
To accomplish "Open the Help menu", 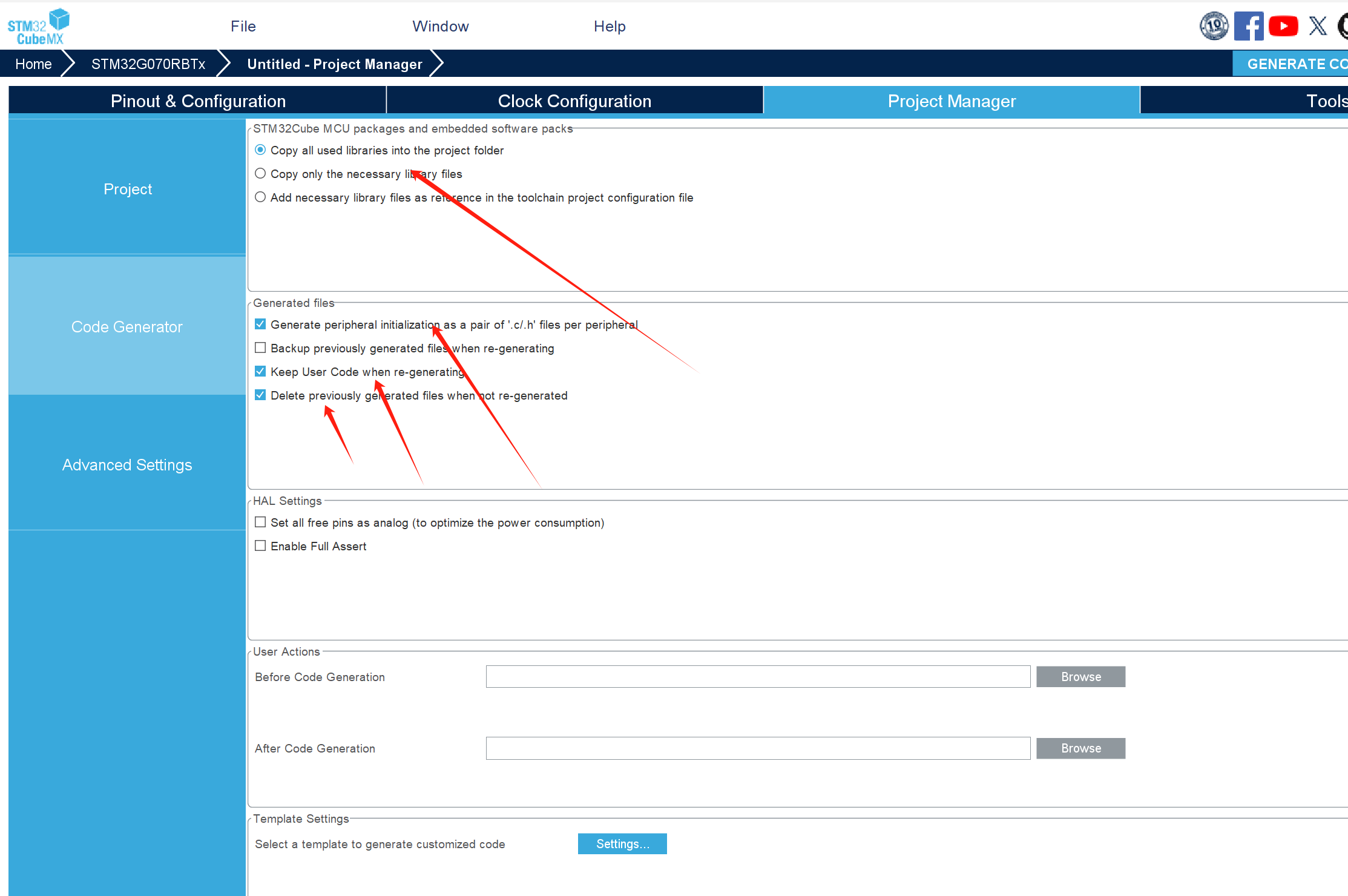I will (609, 27).
